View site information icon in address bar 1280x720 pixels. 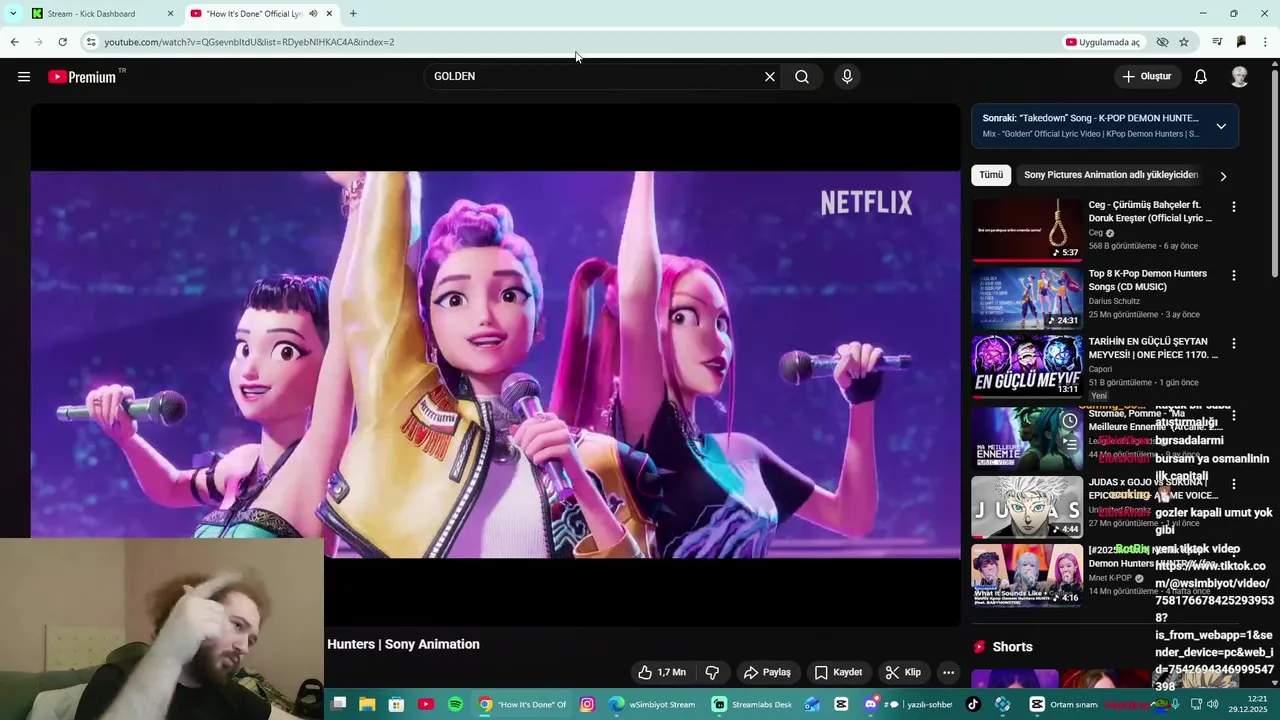click(91, 42)
